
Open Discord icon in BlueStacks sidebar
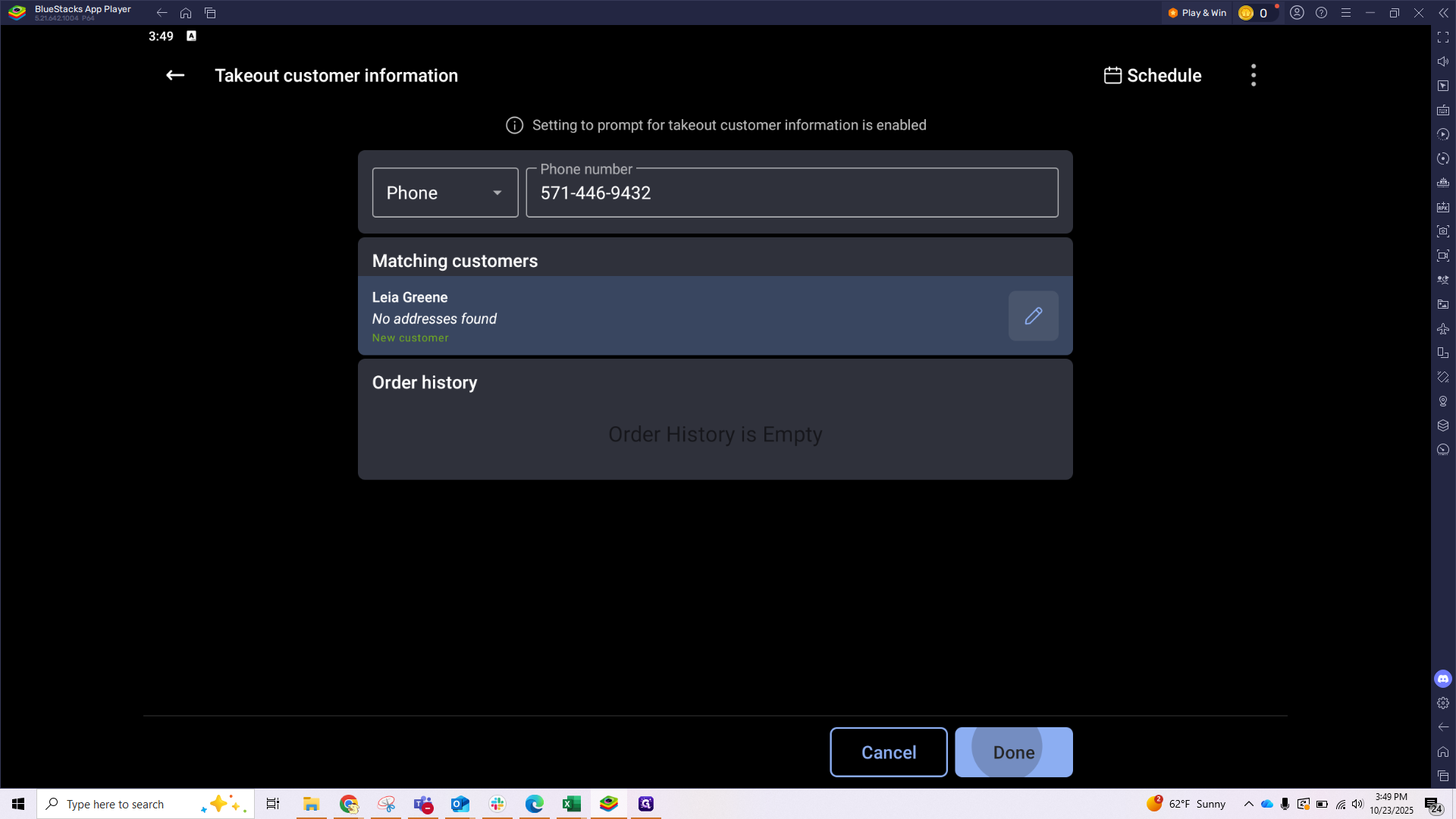(1442, 679)
